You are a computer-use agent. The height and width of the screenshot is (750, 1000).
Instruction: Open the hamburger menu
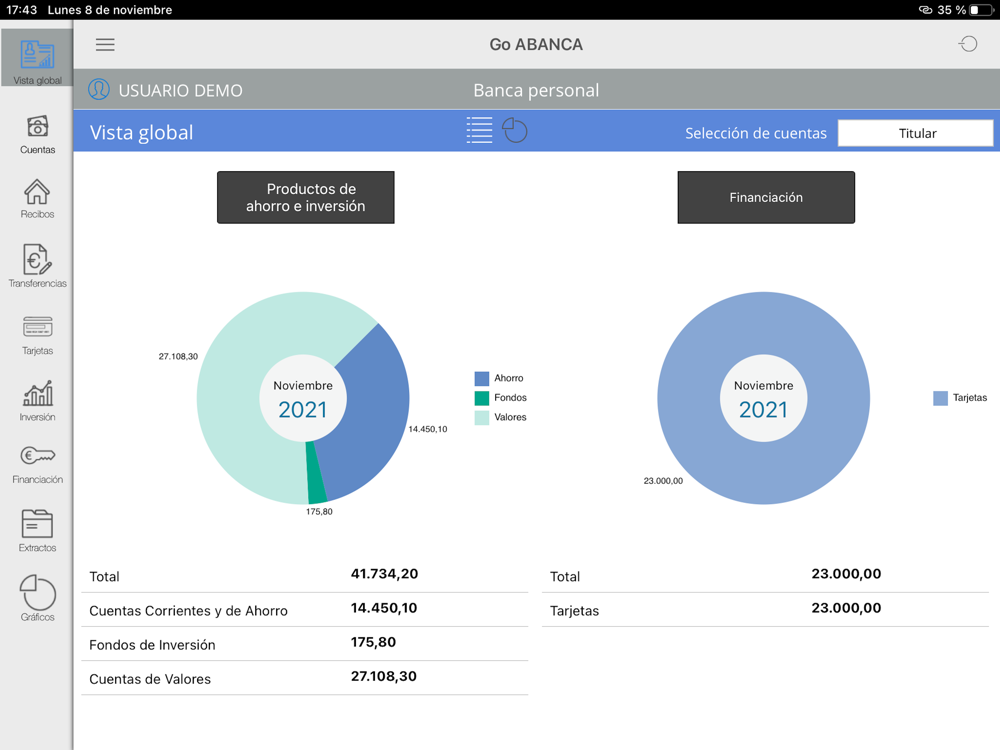[105, 45]
